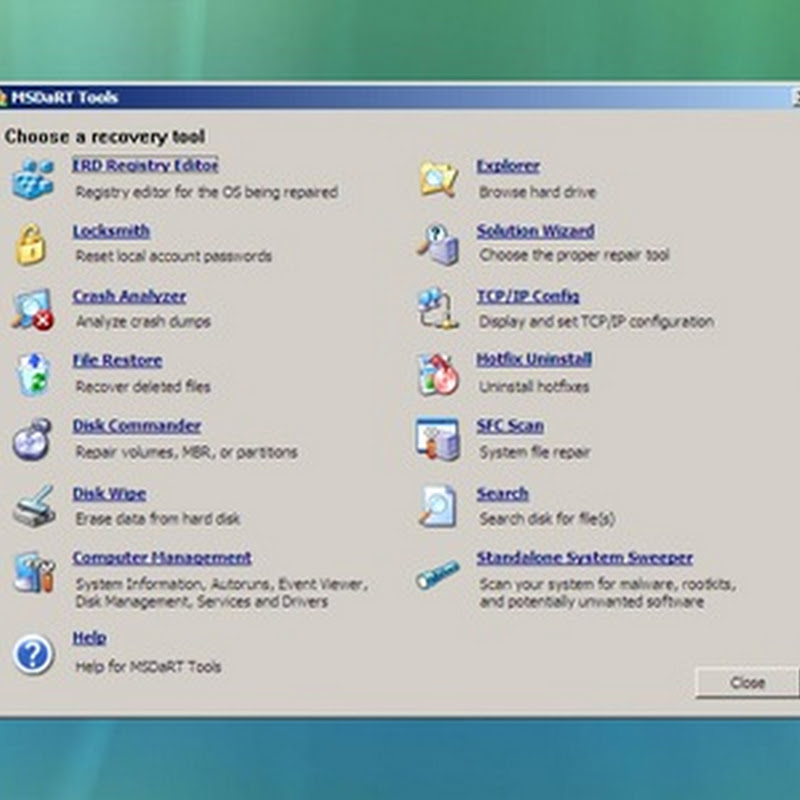Click the text 'Scan your system for malware, rootkits,'

607,584
